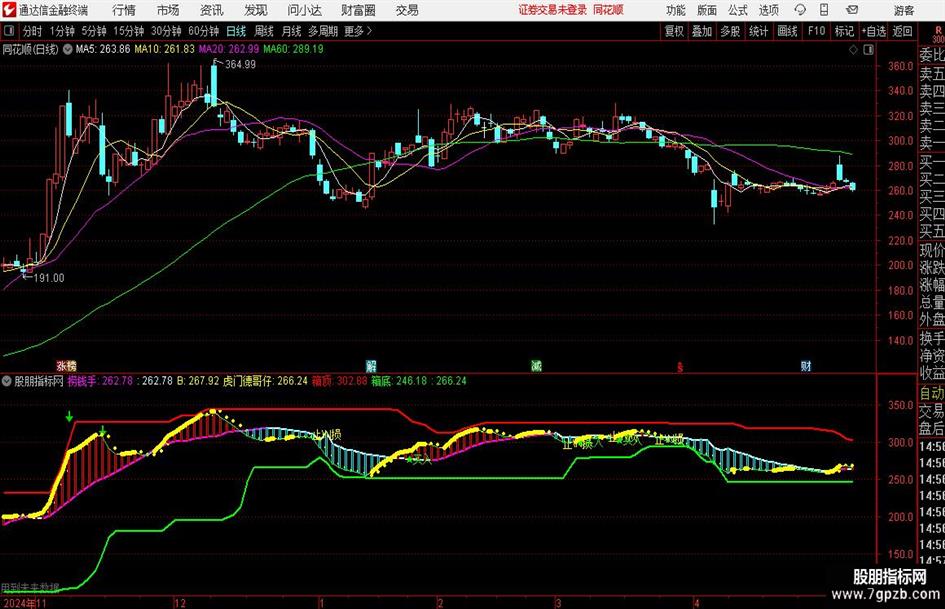Click the 箱底 246.18 indicator value
Screen dimensions: 945x609
coord(399,381)
